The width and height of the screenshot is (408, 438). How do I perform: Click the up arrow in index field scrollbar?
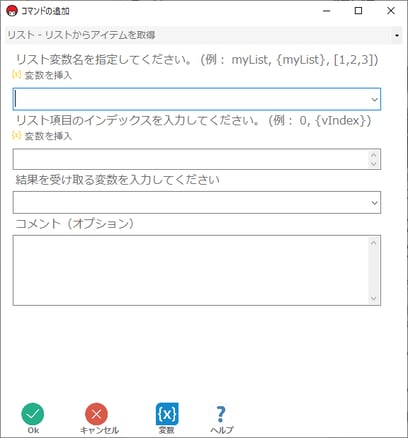[x=373, y=155]
